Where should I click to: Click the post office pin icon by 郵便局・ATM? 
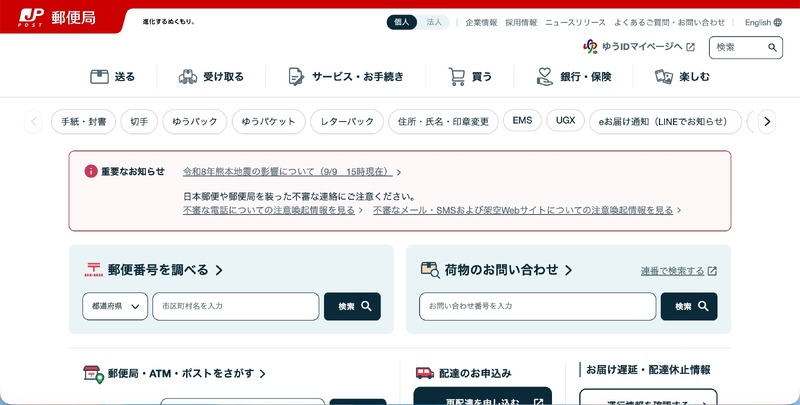point(93,374)
